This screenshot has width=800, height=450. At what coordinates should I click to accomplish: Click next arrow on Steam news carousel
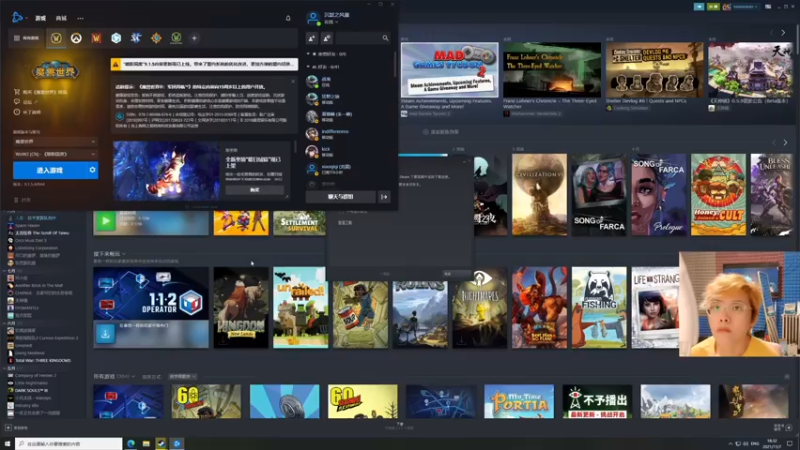(783, 33)
